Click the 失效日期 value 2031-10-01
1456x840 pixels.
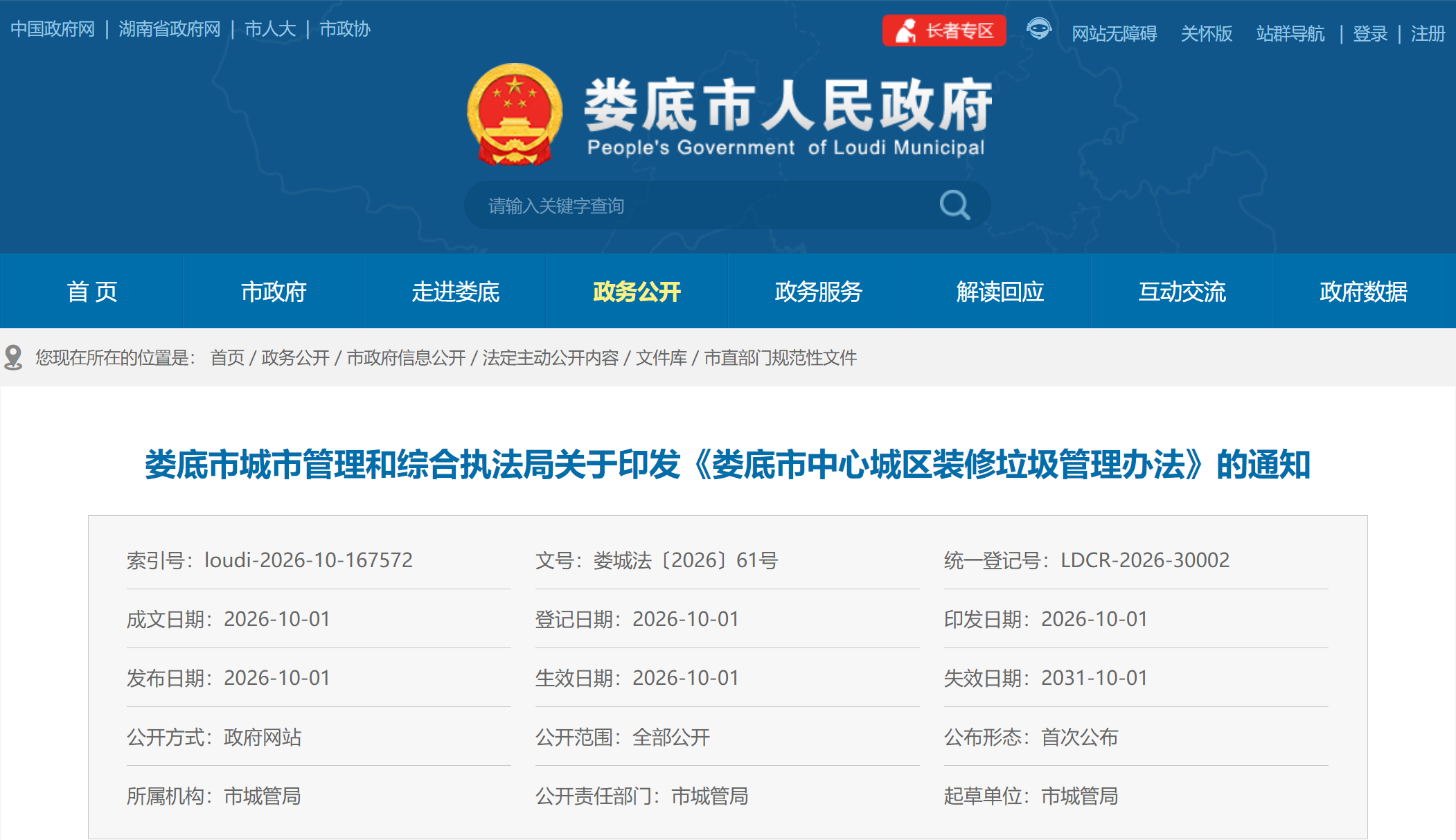tap(1094, 677)
